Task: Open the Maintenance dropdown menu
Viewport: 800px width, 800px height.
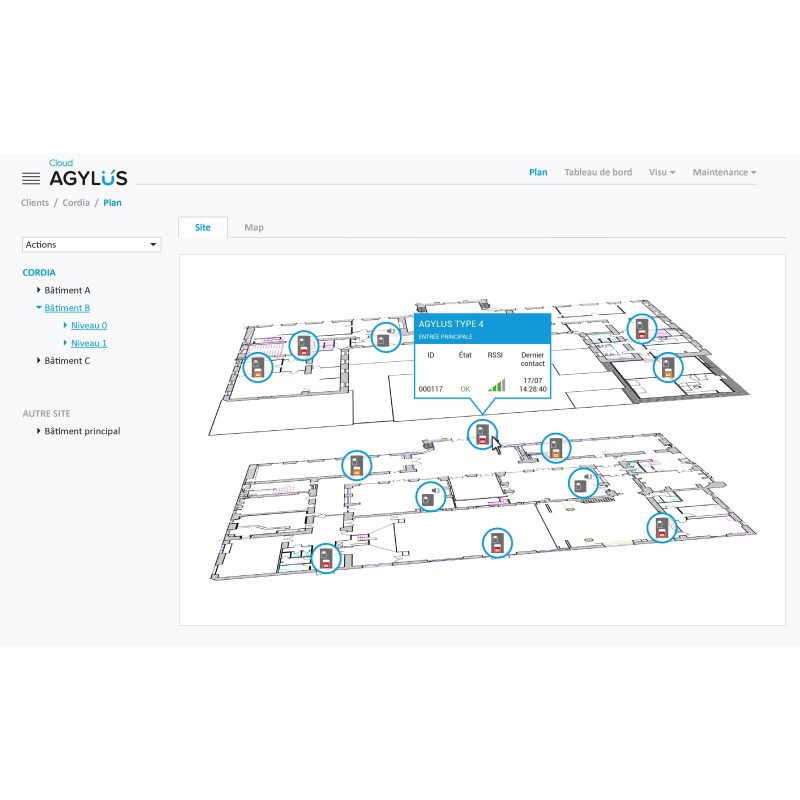Action: click(x=724, y=172)
